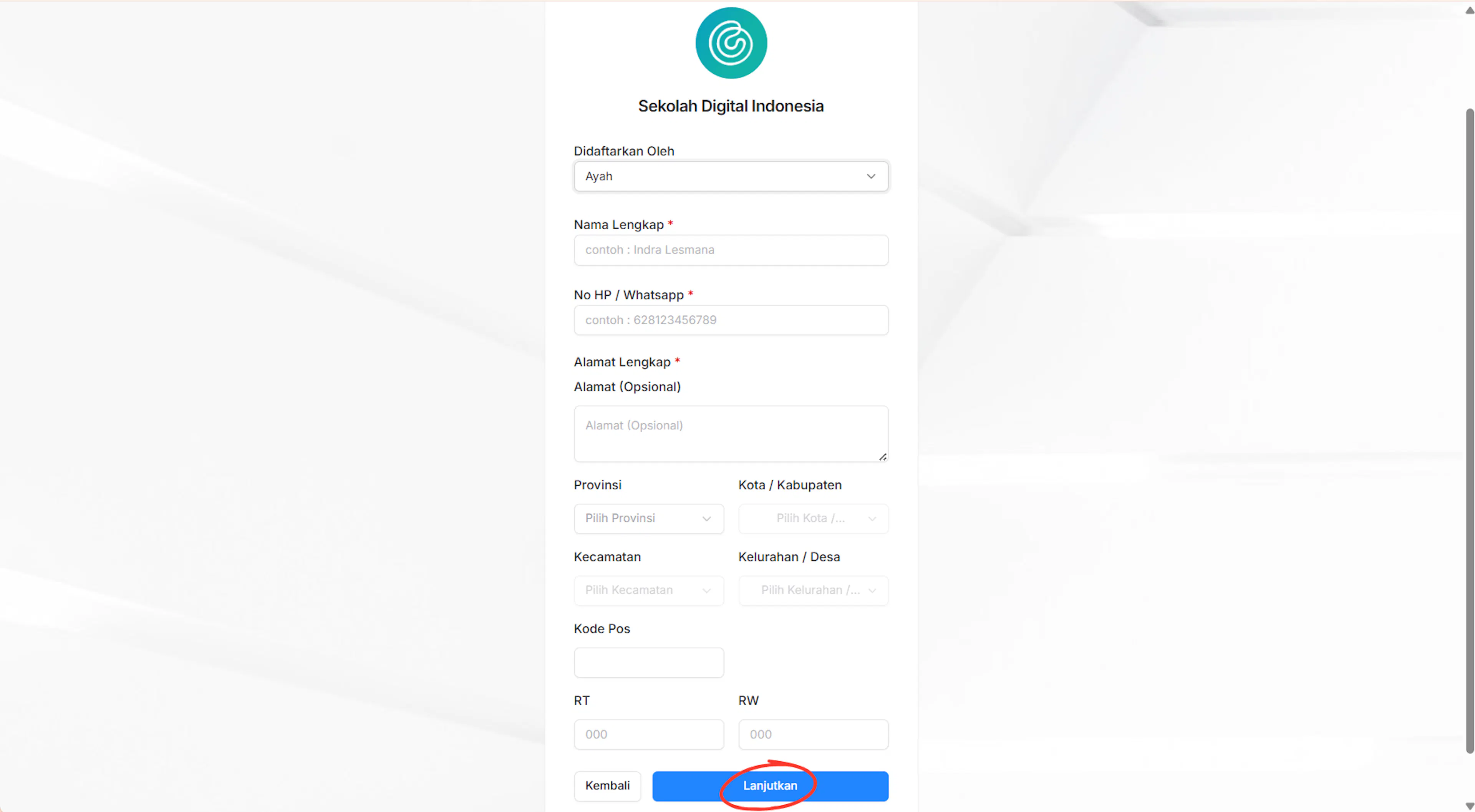The image size is (1475, 812).
Task: Open the Pilih Kelurahan / Desa dropdown
Action: [x=813, y=590]
